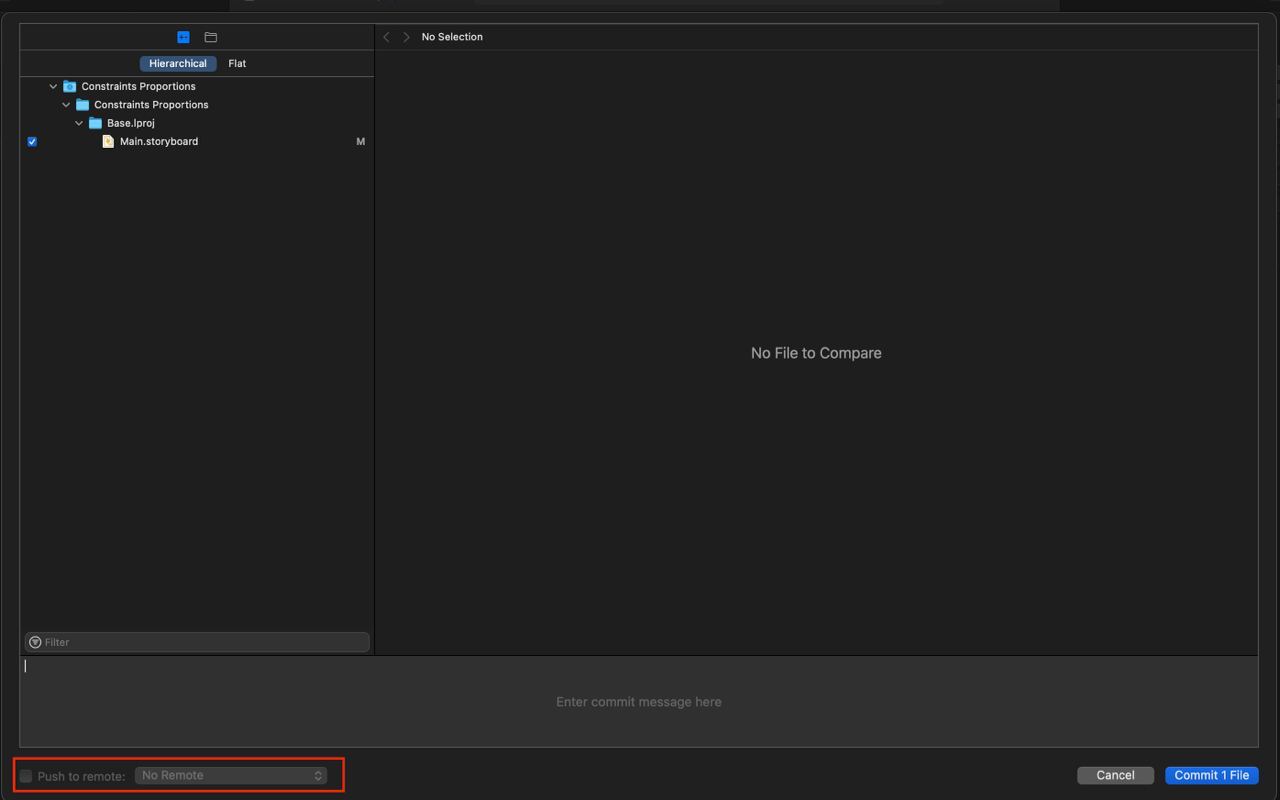This screenshot has height=800, width=1280.
Task: Click the nested Constraints Proportions folder icon
Action: coord(83,104)
